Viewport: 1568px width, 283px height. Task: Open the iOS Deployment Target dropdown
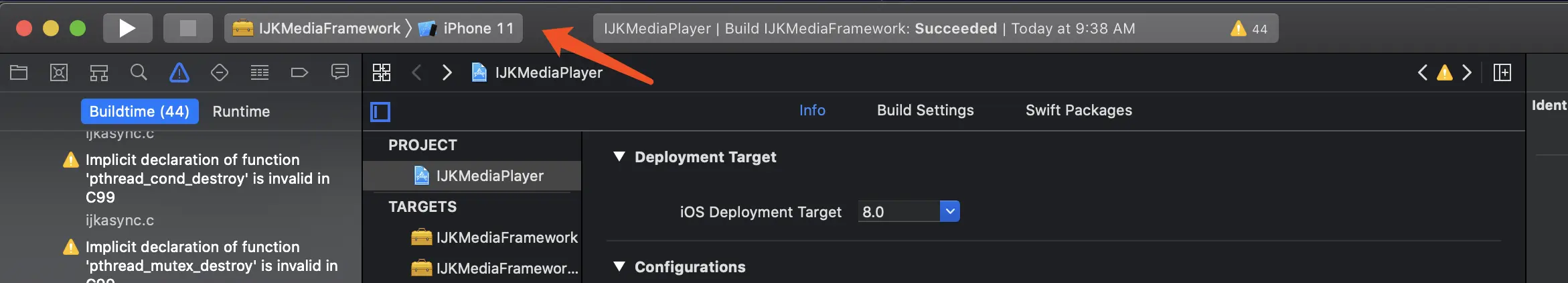tap(949, 212)
